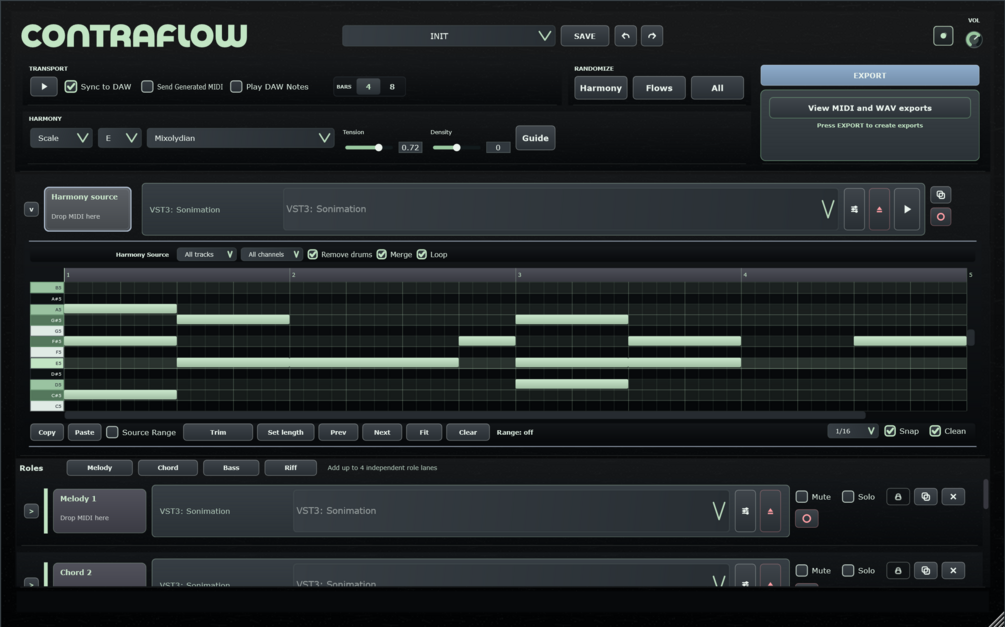Image resolution: width=1005 pixels, height=627 pixels.
Task: Open View MIDI and WAV exports
Action: 870,108
